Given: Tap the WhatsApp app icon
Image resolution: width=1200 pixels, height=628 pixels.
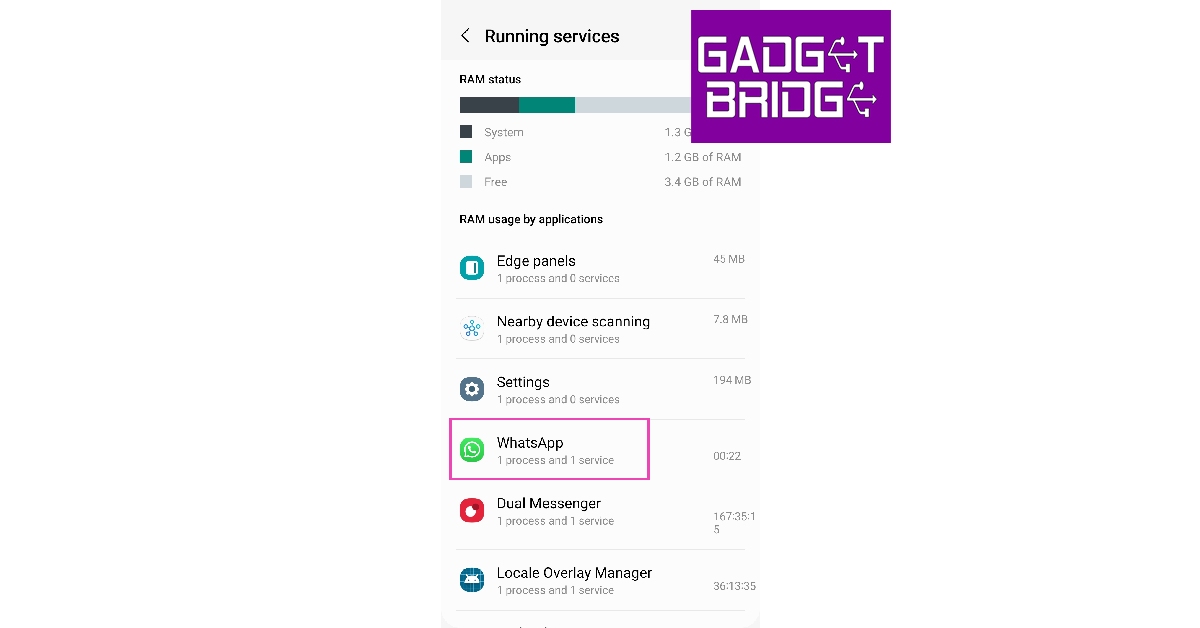Looking at the screenshot, I should [472, 450].
